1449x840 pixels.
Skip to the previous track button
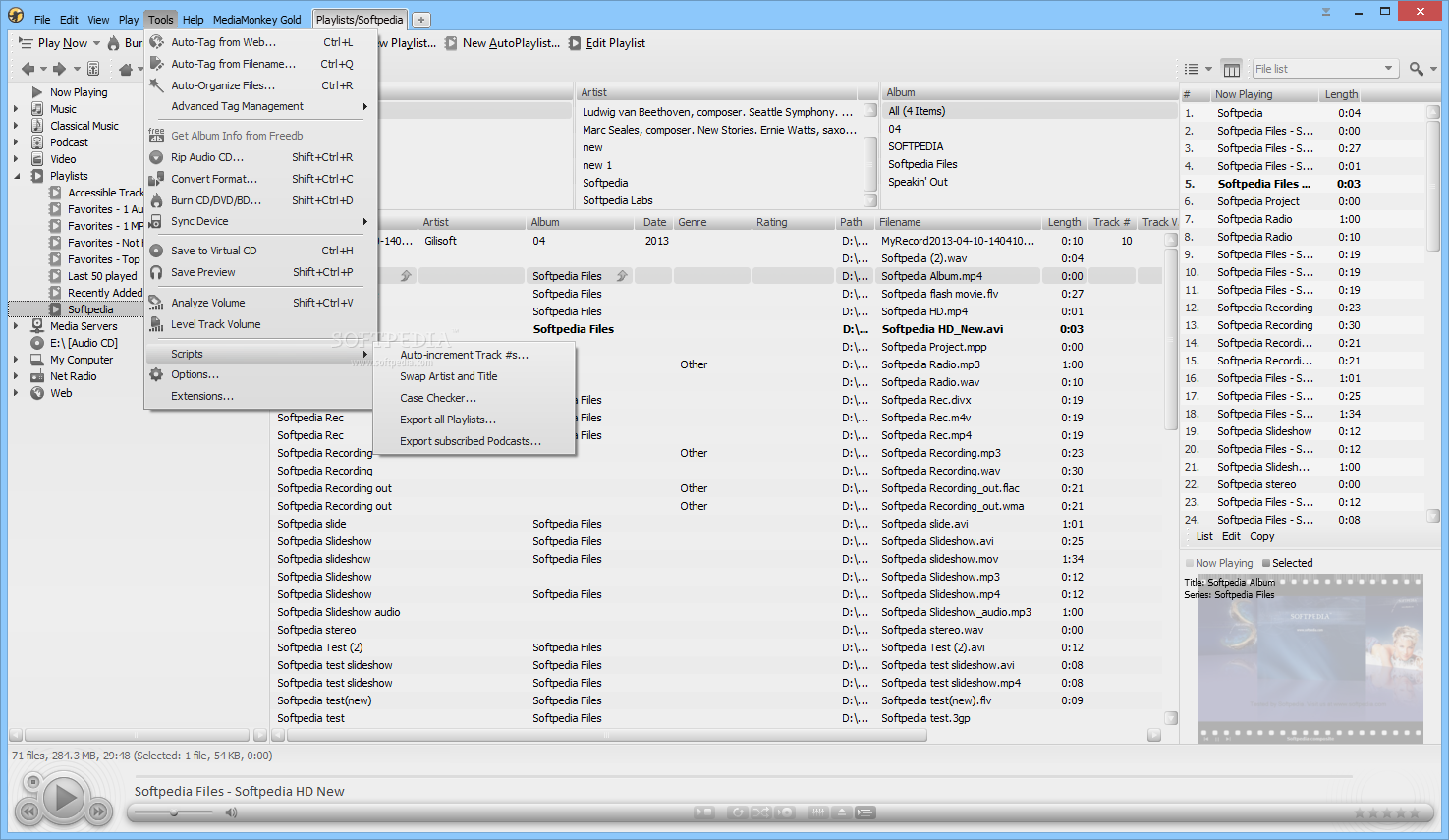[28, 812]
